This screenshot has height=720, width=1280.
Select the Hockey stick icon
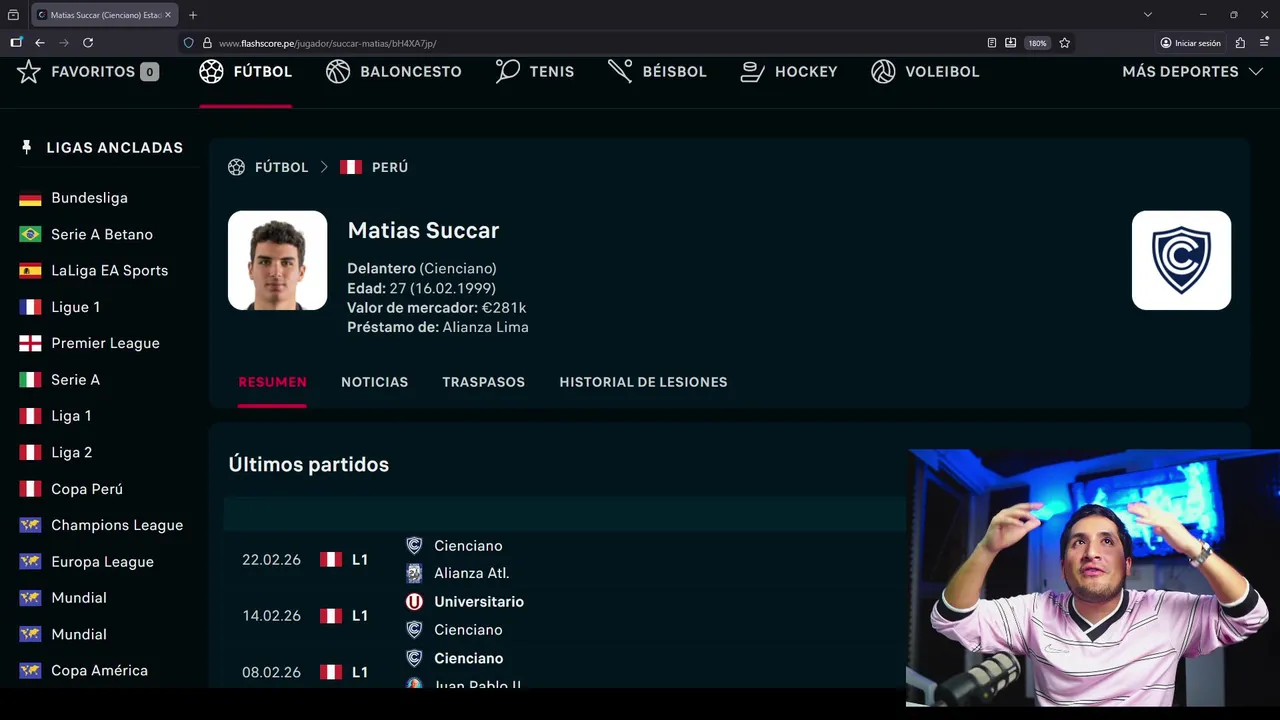click(x=752, y=72)
